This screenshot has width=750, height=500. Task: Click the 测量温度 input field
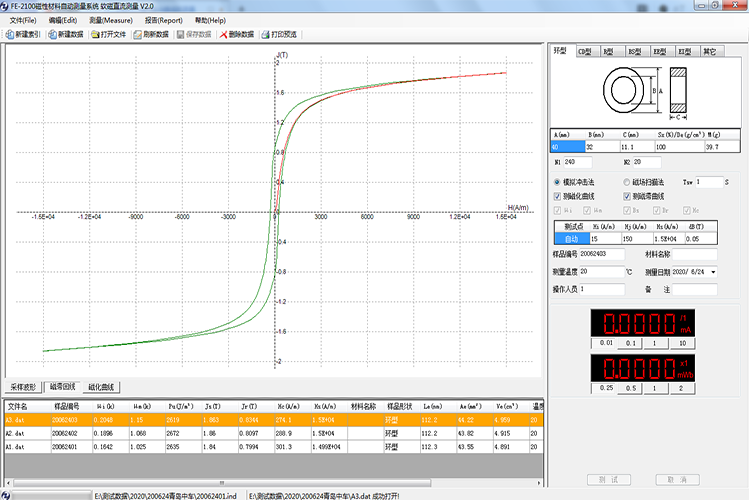[602, 272]
